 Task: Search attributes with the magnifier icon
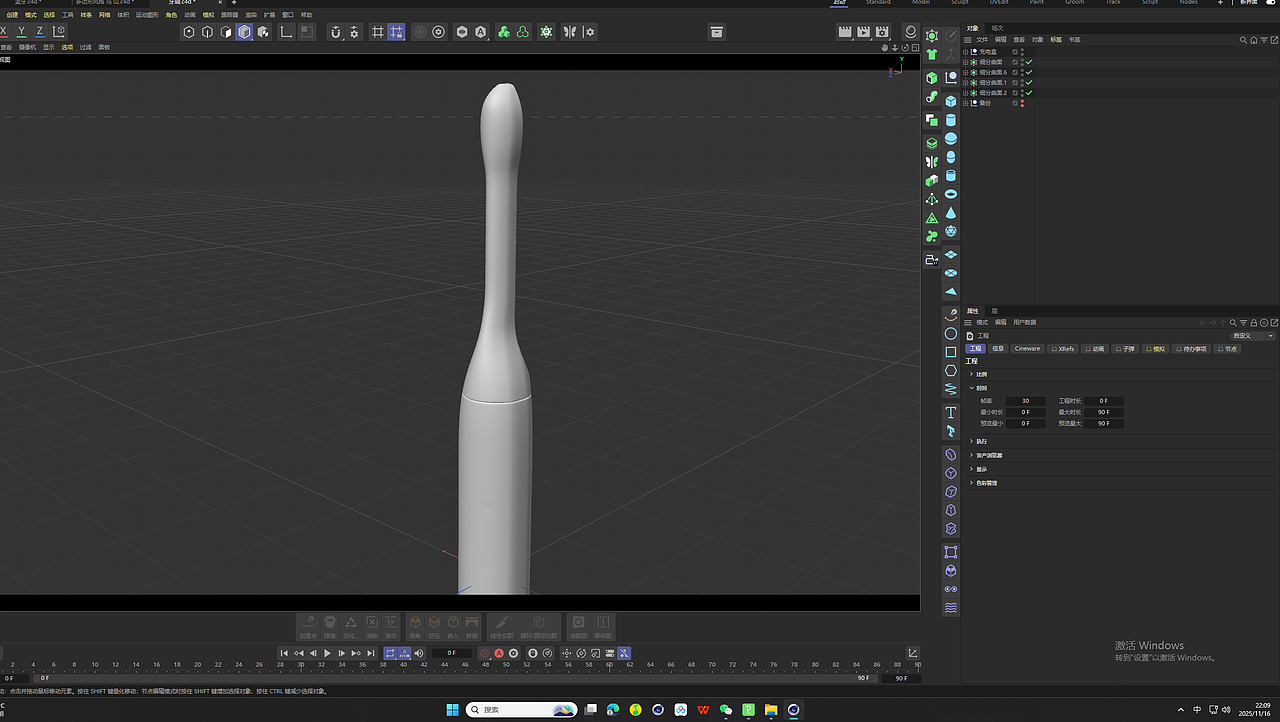(x=1234, y=323)
